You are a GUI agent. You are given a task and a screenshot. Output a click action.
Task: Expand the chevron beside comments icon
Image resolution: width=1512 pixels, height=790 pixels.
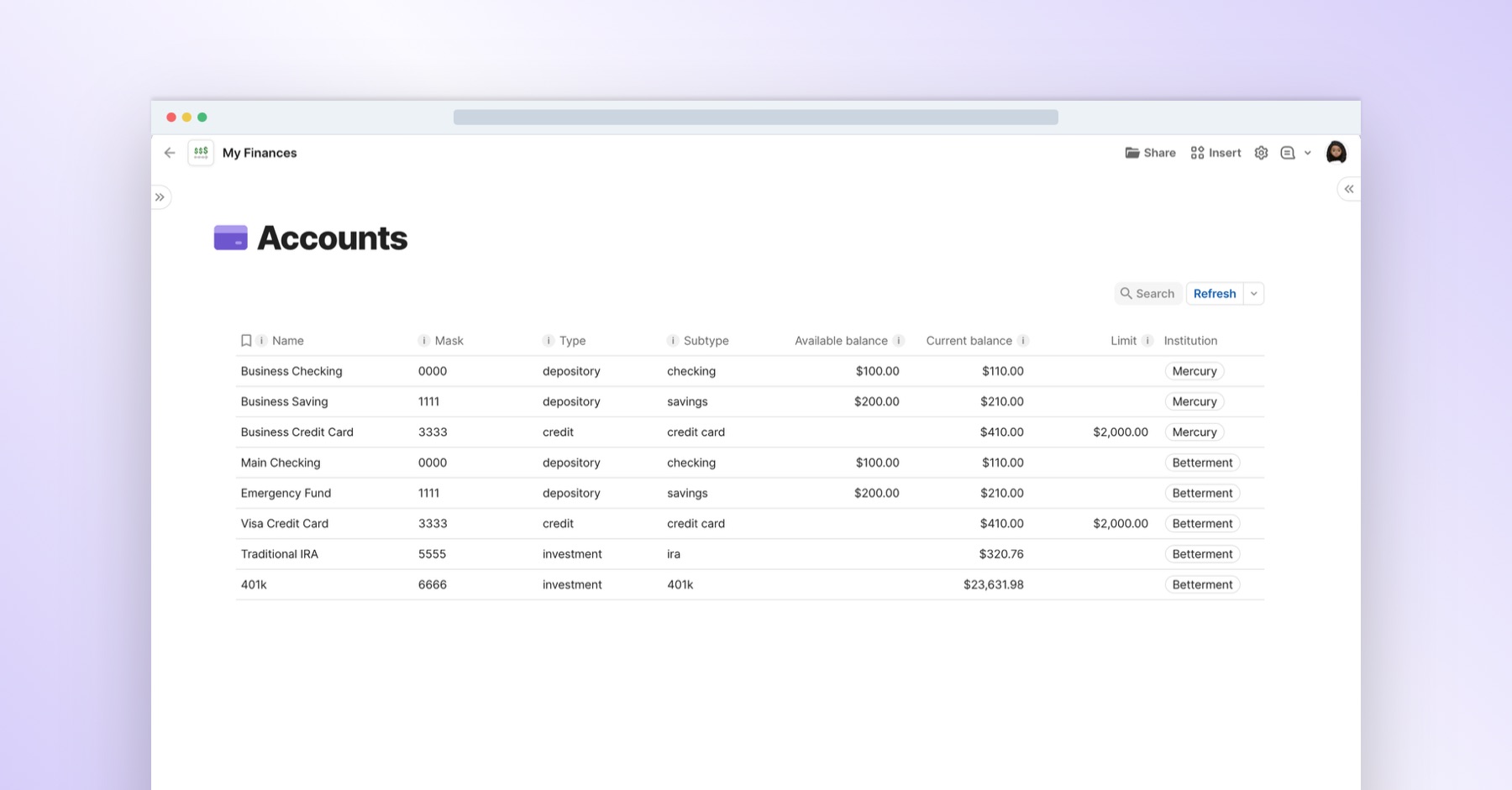(1308, 153)
